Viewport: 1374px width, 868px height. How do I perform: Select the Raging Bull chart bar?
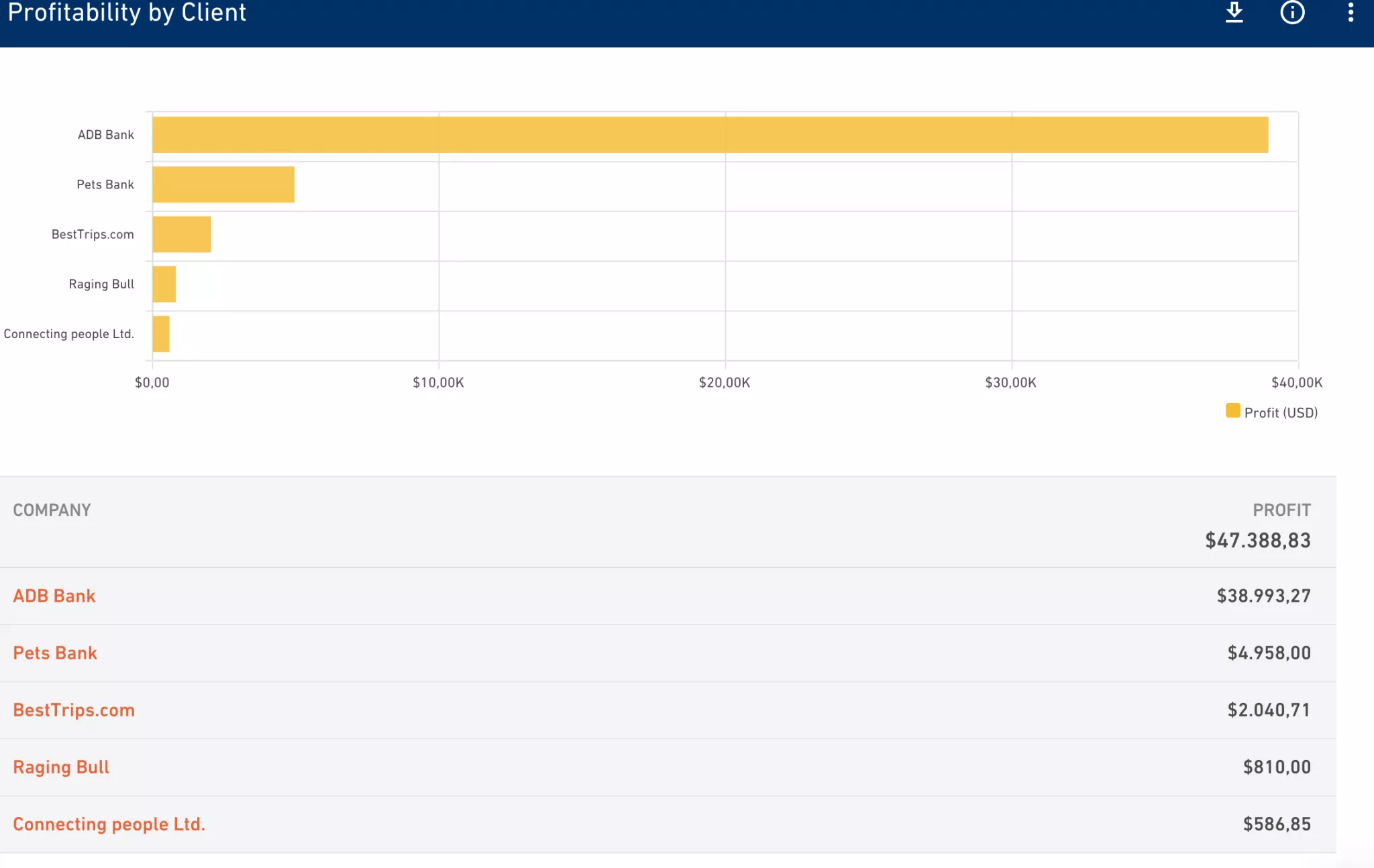click(164, 284)
